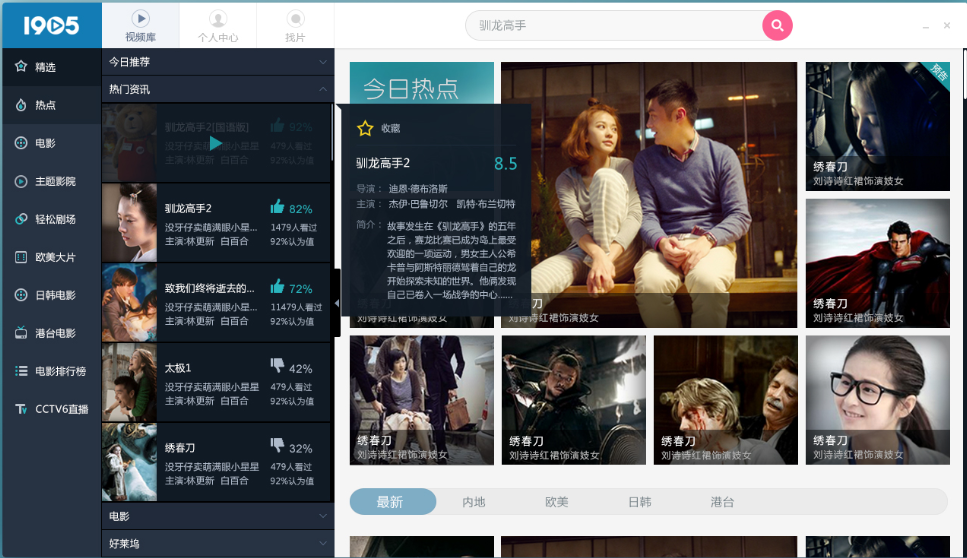Open the 预售 tagged 绣春刀 poster
This screenshot has height=558, width=967.
[x=878, y=126]
